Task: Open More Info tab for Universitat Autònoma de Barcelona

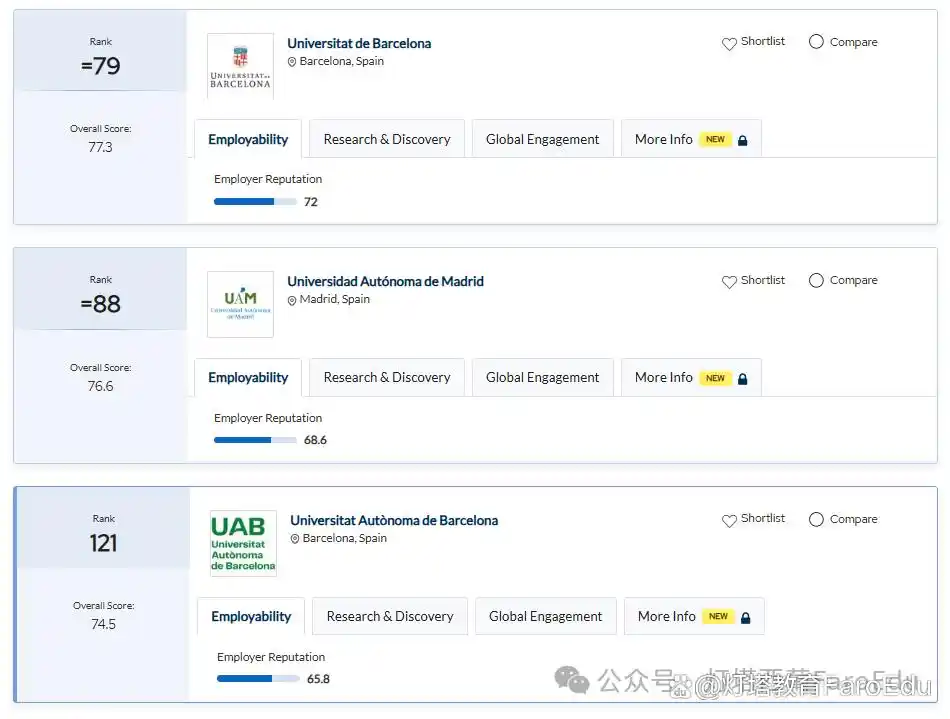Action: (x=667, y=617)
